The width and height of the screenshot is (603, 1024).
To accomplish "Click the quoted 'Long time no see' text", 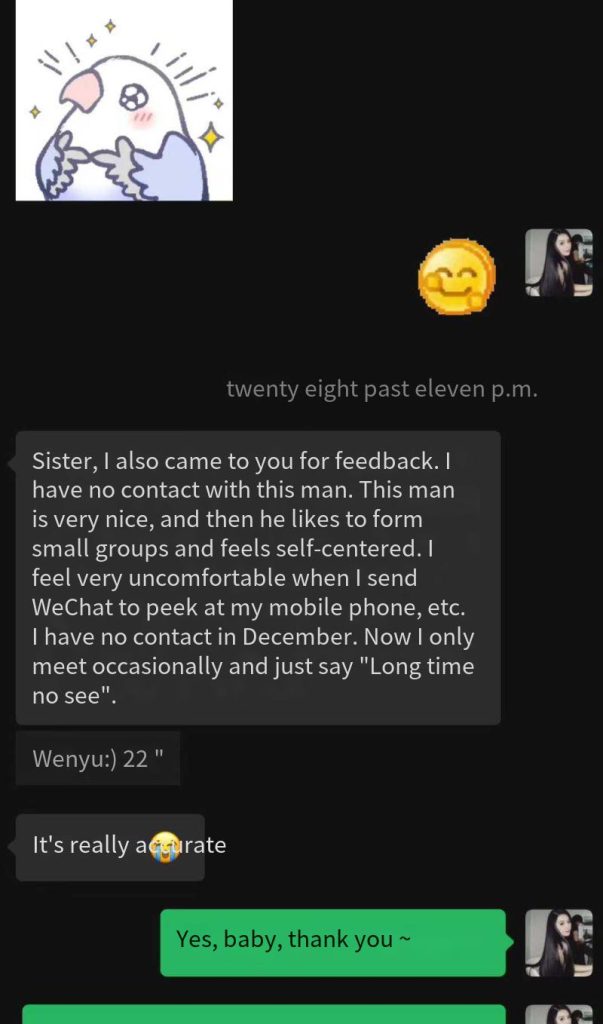I will click(252, 682).
